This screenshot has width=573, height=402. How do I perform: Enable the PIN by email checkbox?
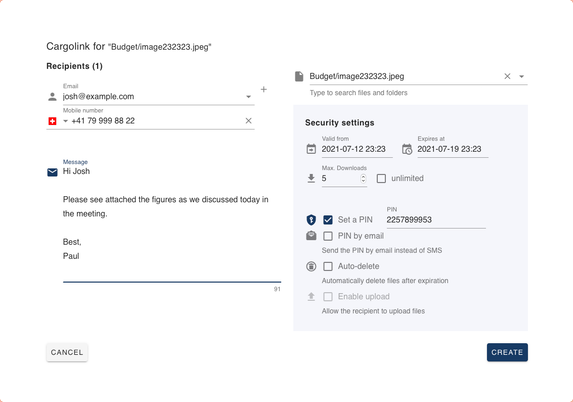click(328, 236)
